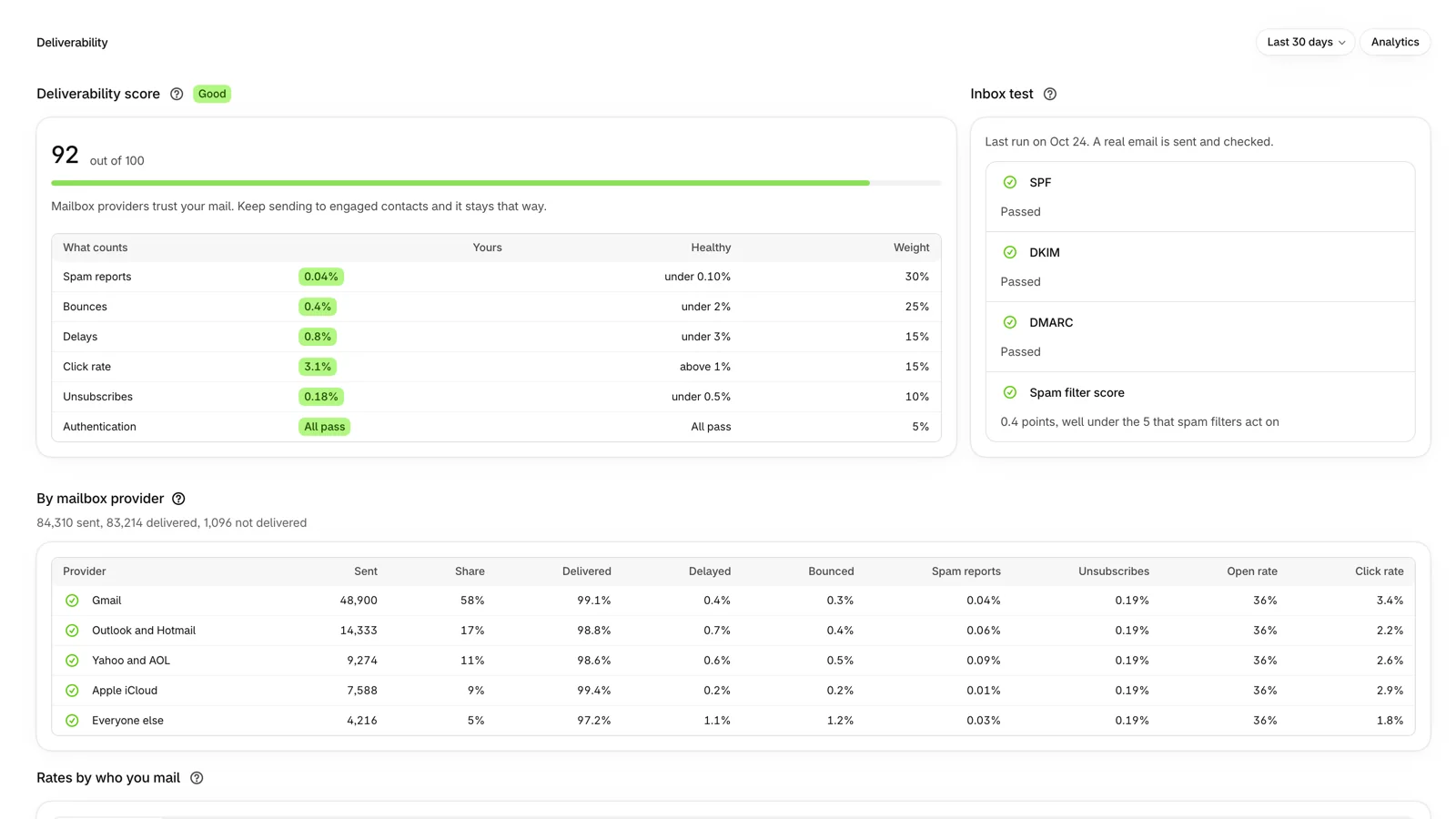
Task: Click the deliverability score progress bar
Action: point(496,183)
